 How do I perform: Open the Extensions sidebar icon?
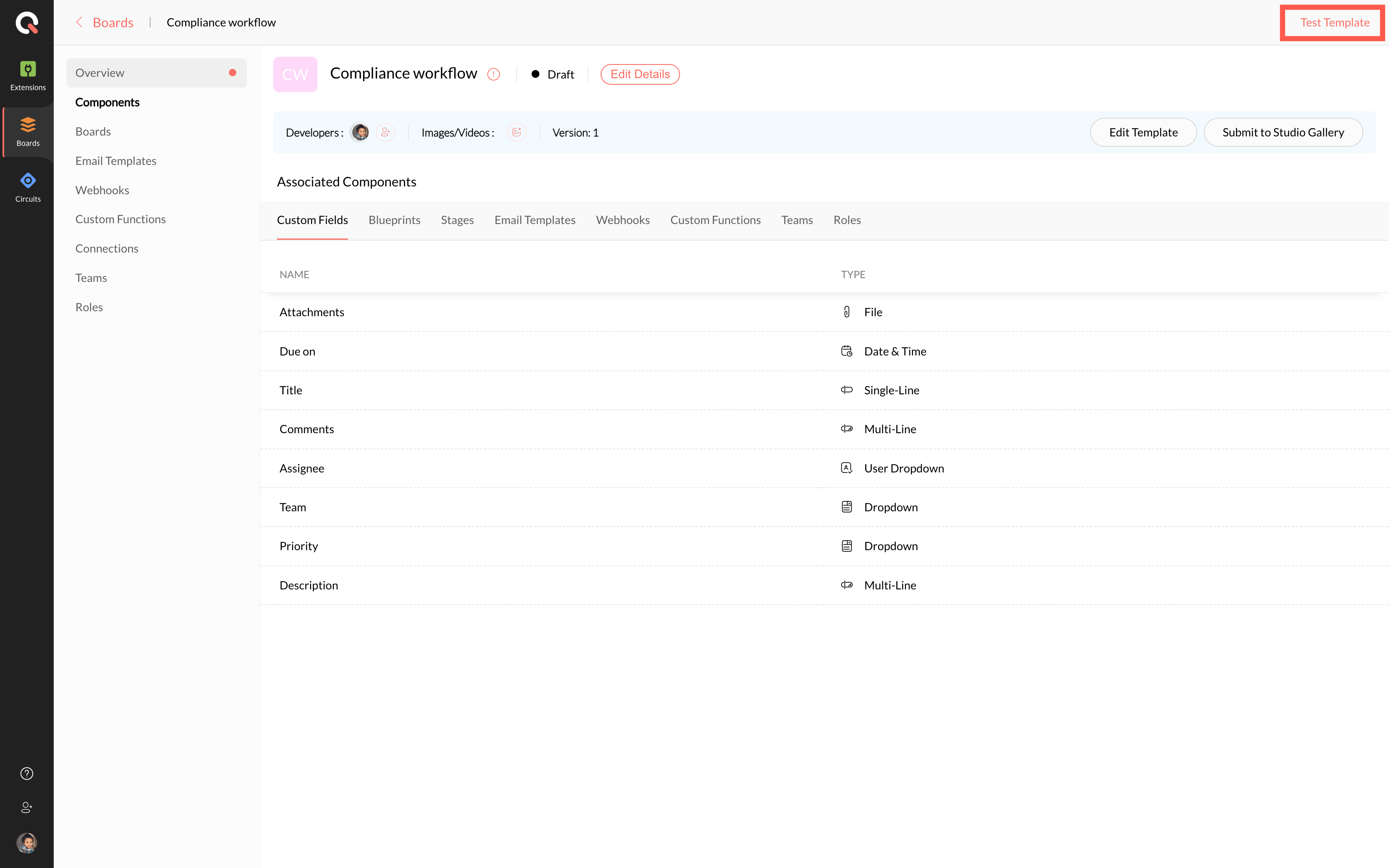click(x=28, y=75)
